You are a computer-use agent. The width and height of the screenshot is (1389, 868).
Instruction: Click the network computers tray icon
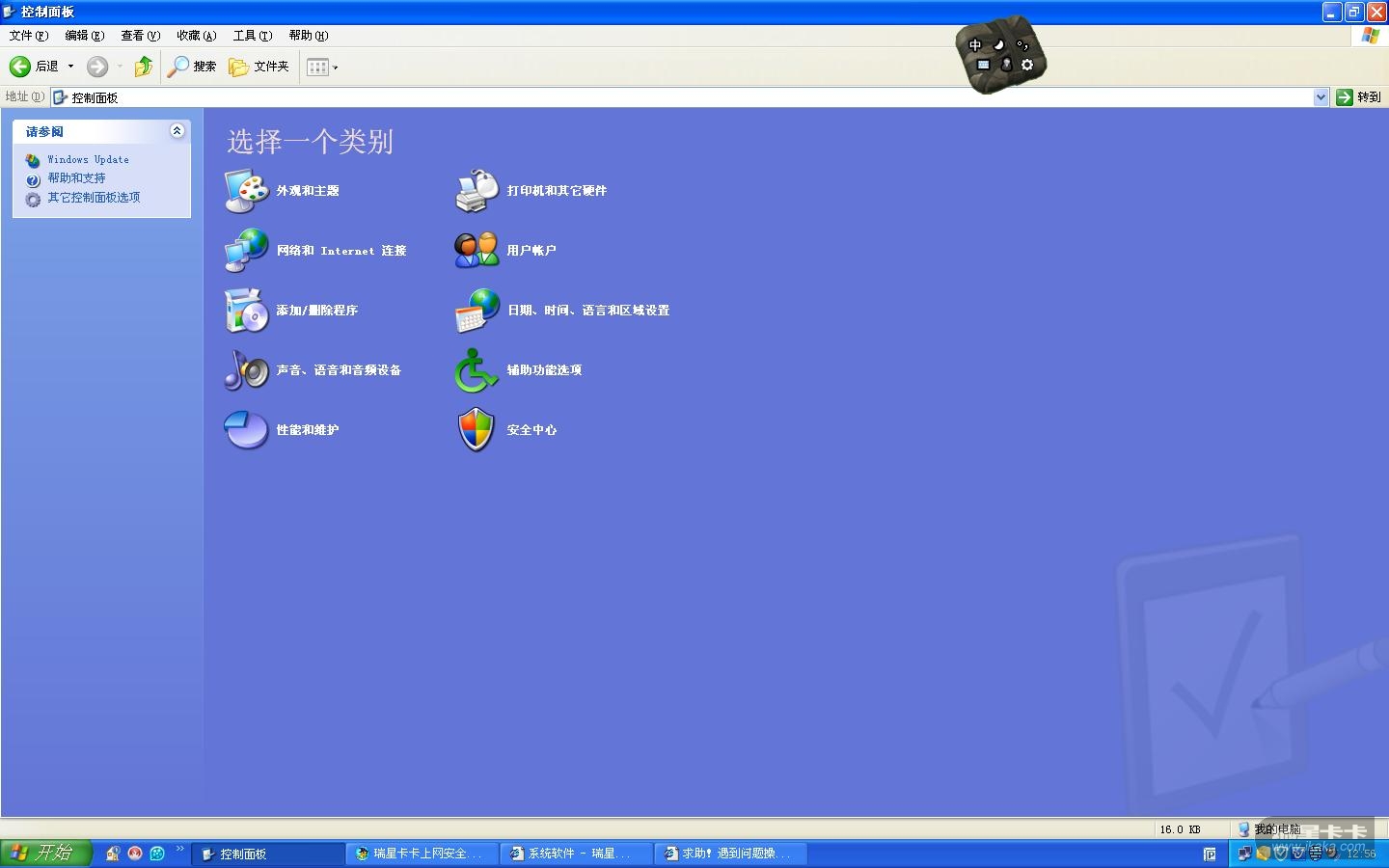[1244, 854]
